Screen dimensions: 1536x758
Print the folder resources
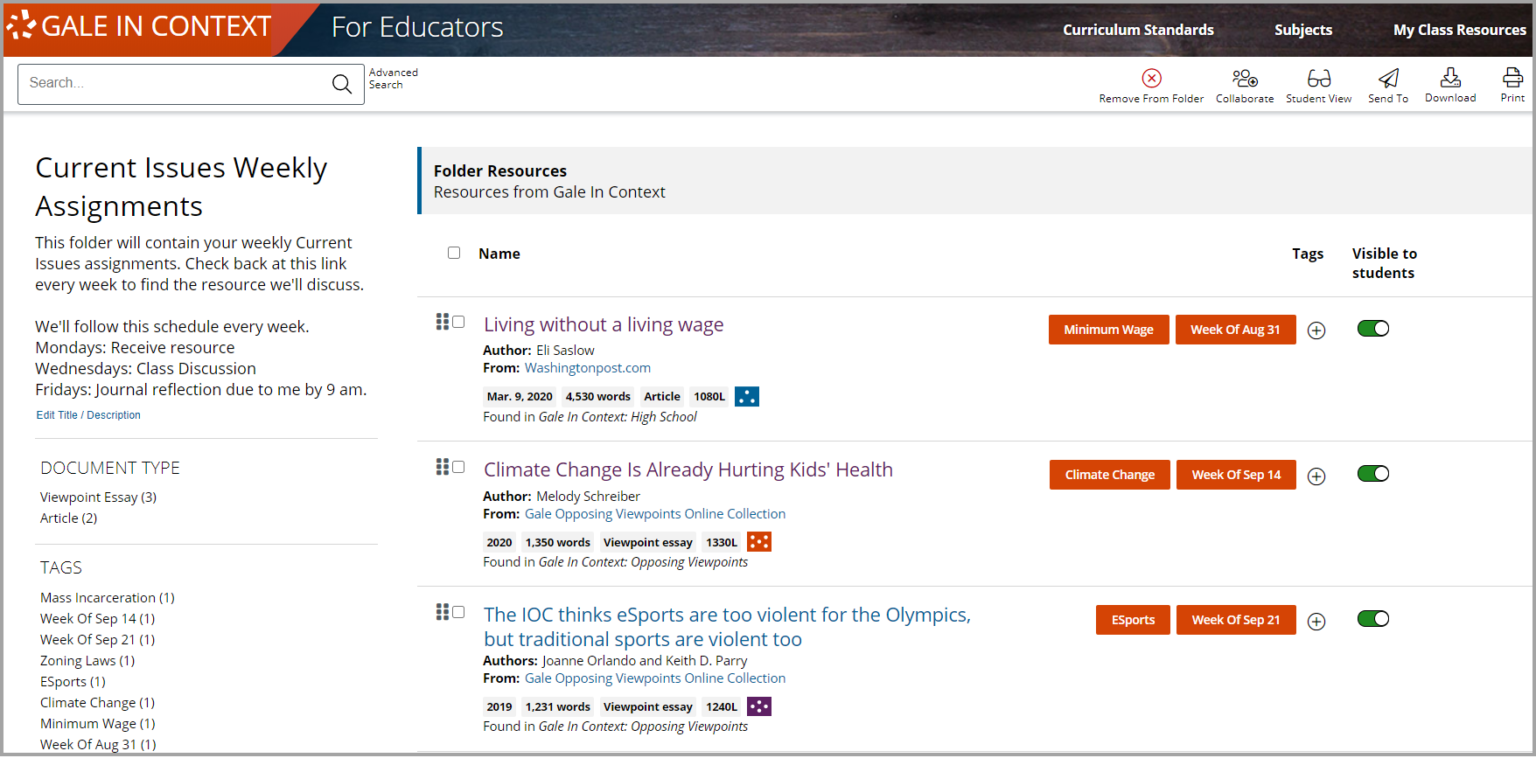click(1510, 80)
